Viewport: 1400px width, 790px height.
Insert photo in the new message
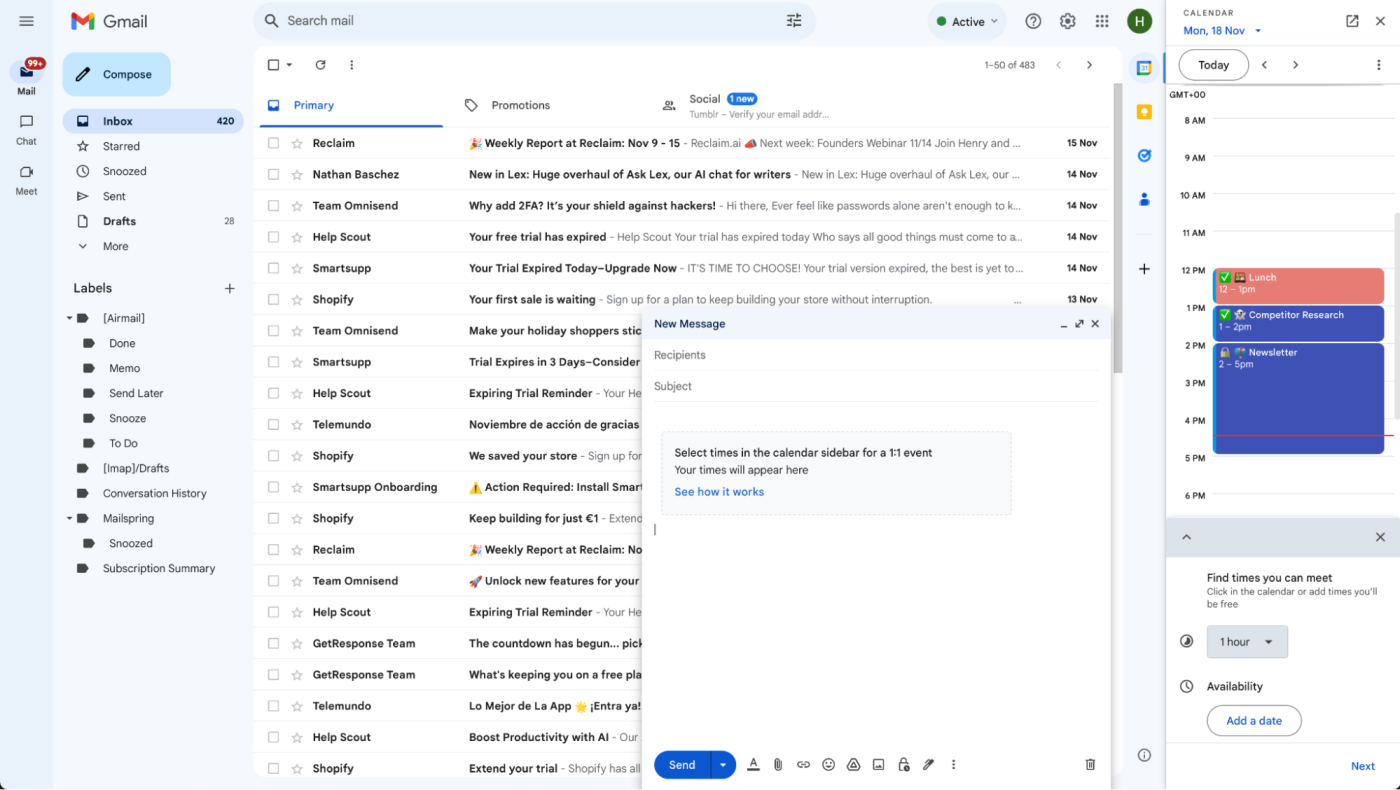click(x=878, y=764)
